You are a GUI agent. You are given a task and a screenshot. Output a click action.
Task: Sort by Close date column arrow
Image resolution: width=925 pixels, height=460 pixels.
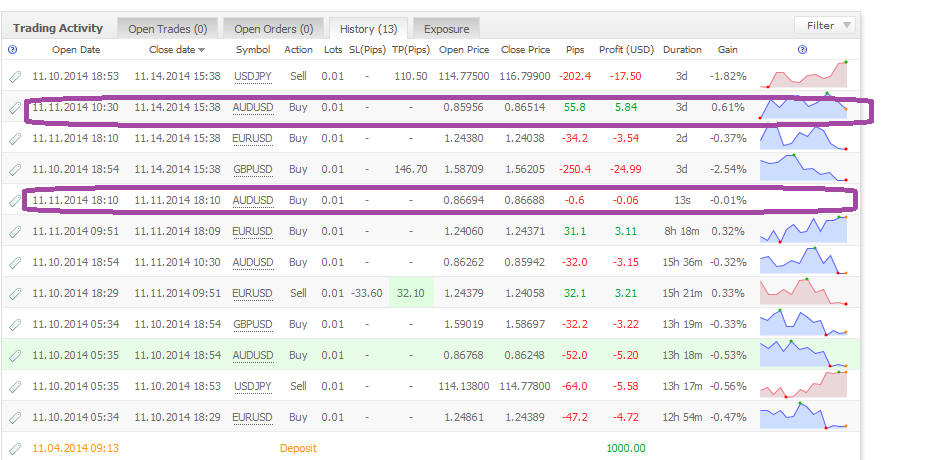point(202,50)
